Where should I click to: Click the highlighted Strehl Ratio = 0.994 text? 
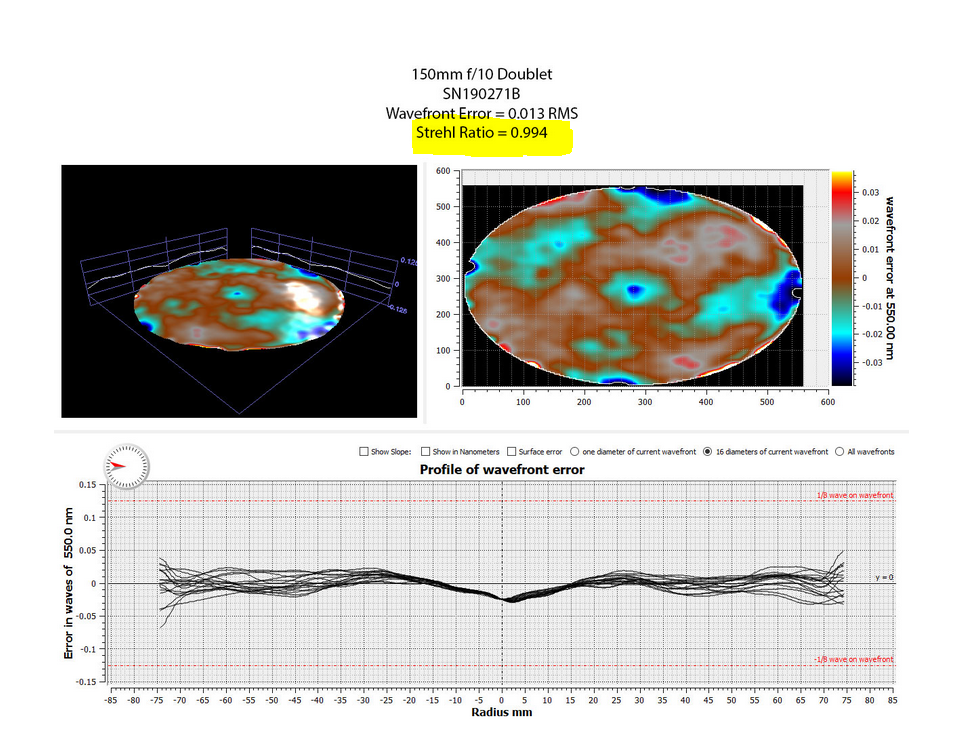(x=481, y=133)
